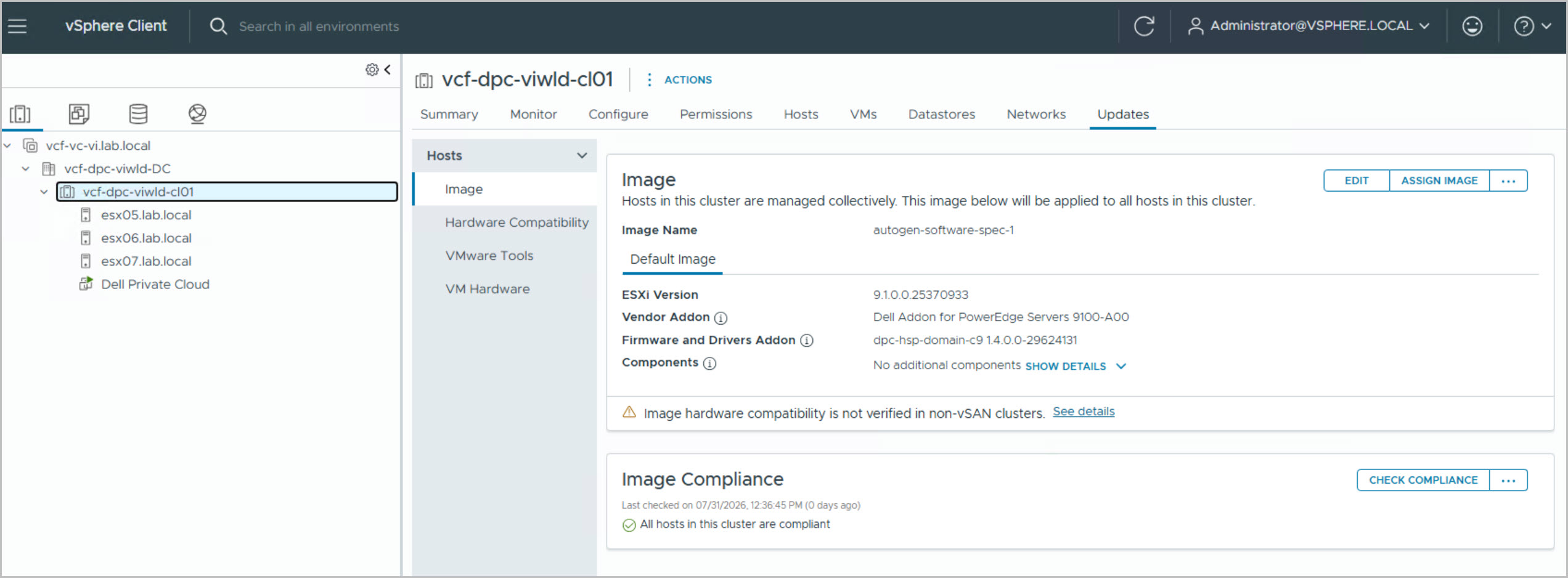Focus the Search in all environments field
The width and height of the screenshot is (1568, 578).
319,26
